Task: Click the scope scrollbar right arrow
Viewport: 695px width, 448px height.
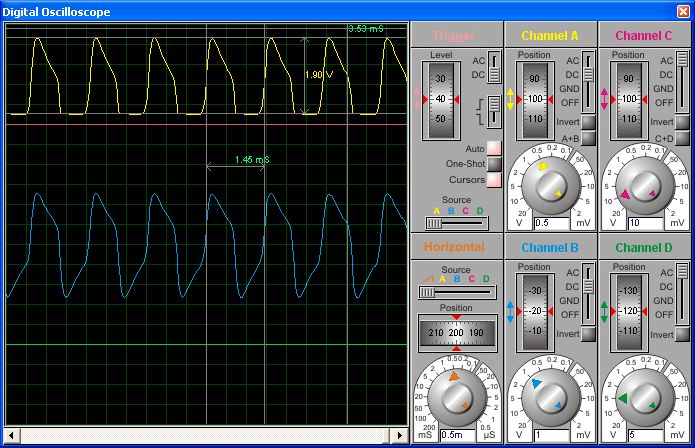Action: point(400,436)
